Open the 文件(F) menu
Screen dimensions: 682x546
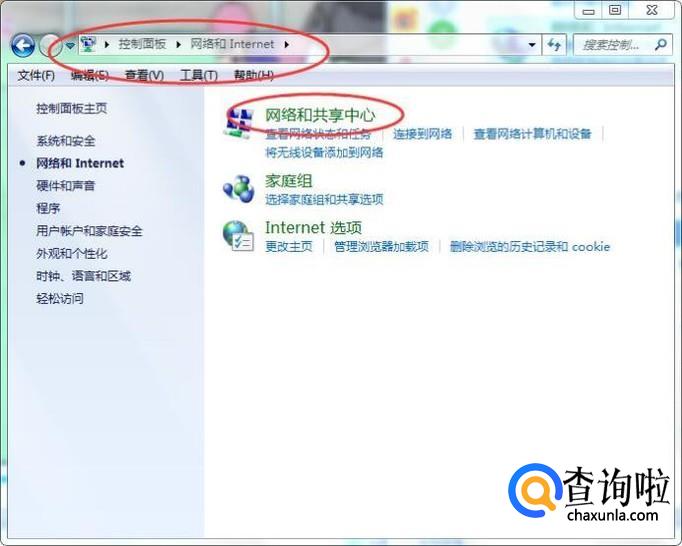36,75
